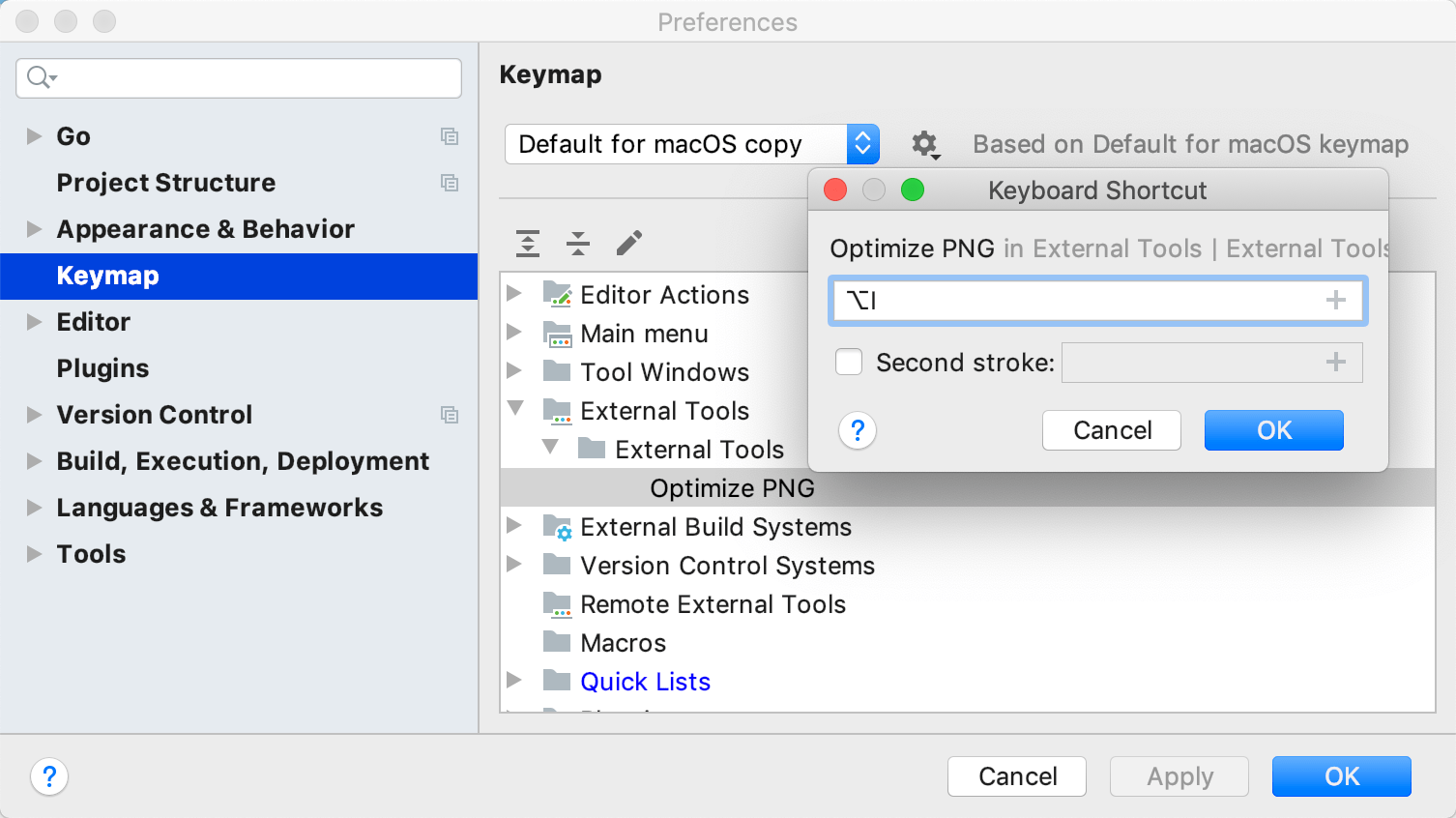This screenshot has width=1456, height=818.
Task: Click the expand all shortcuts icon
Action: tap(528, 244)
